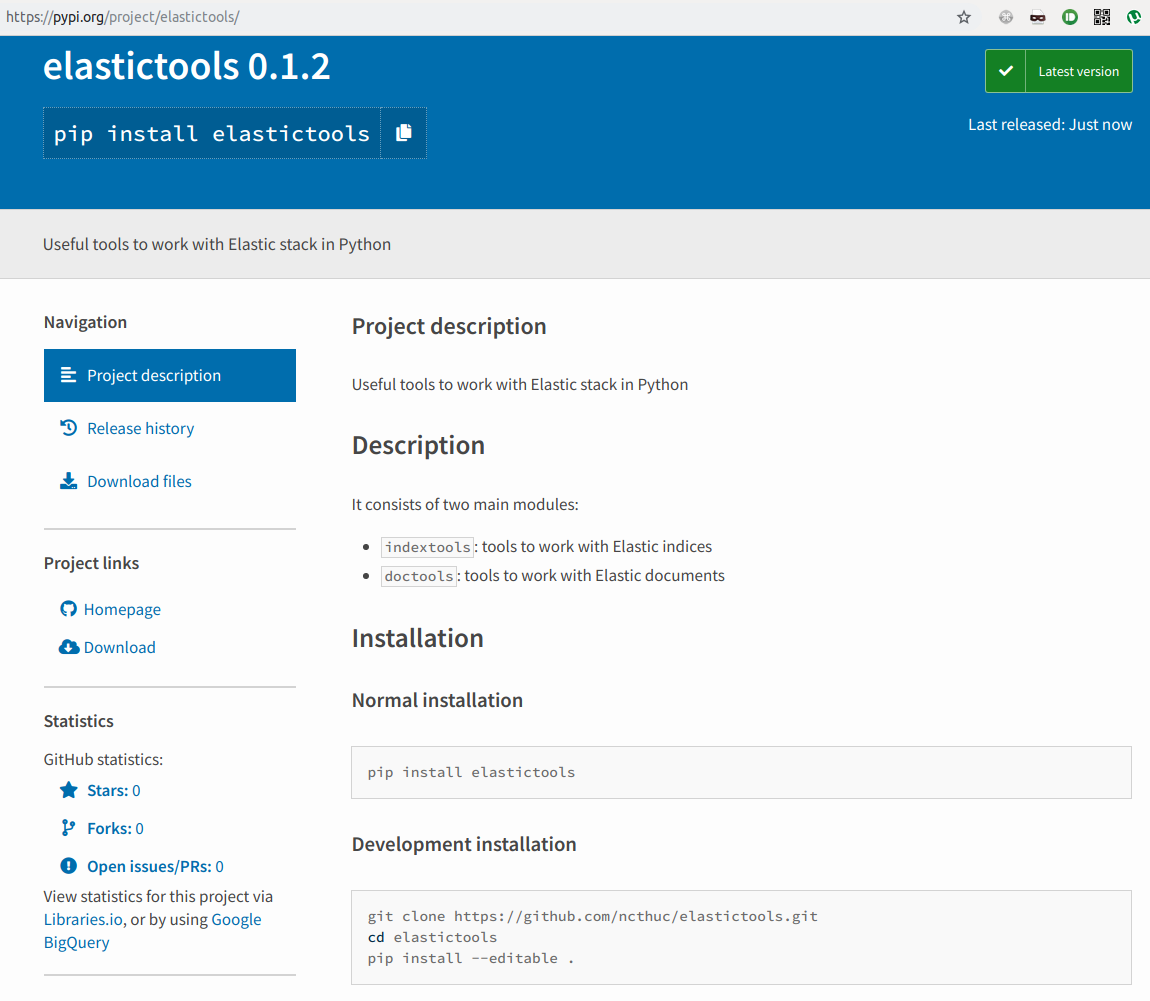Click the 'cd elastictools' code line
The width and height of the screenshot is (1150, 1001).
[x=432, y=937]
